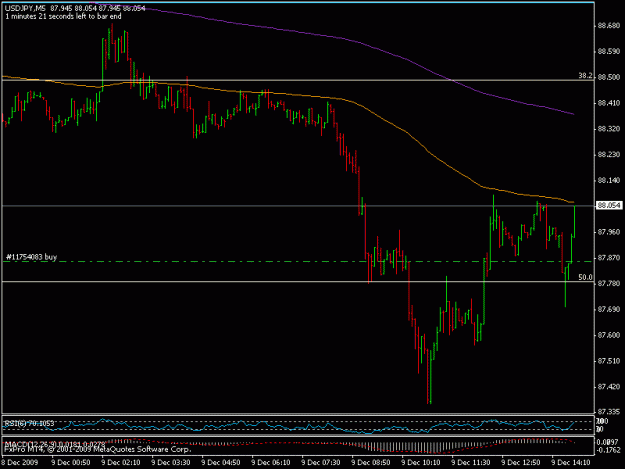The height and width of the screenshot is (469, 625).
Task: Click the 87.780 price axis label
Action: 609,283
